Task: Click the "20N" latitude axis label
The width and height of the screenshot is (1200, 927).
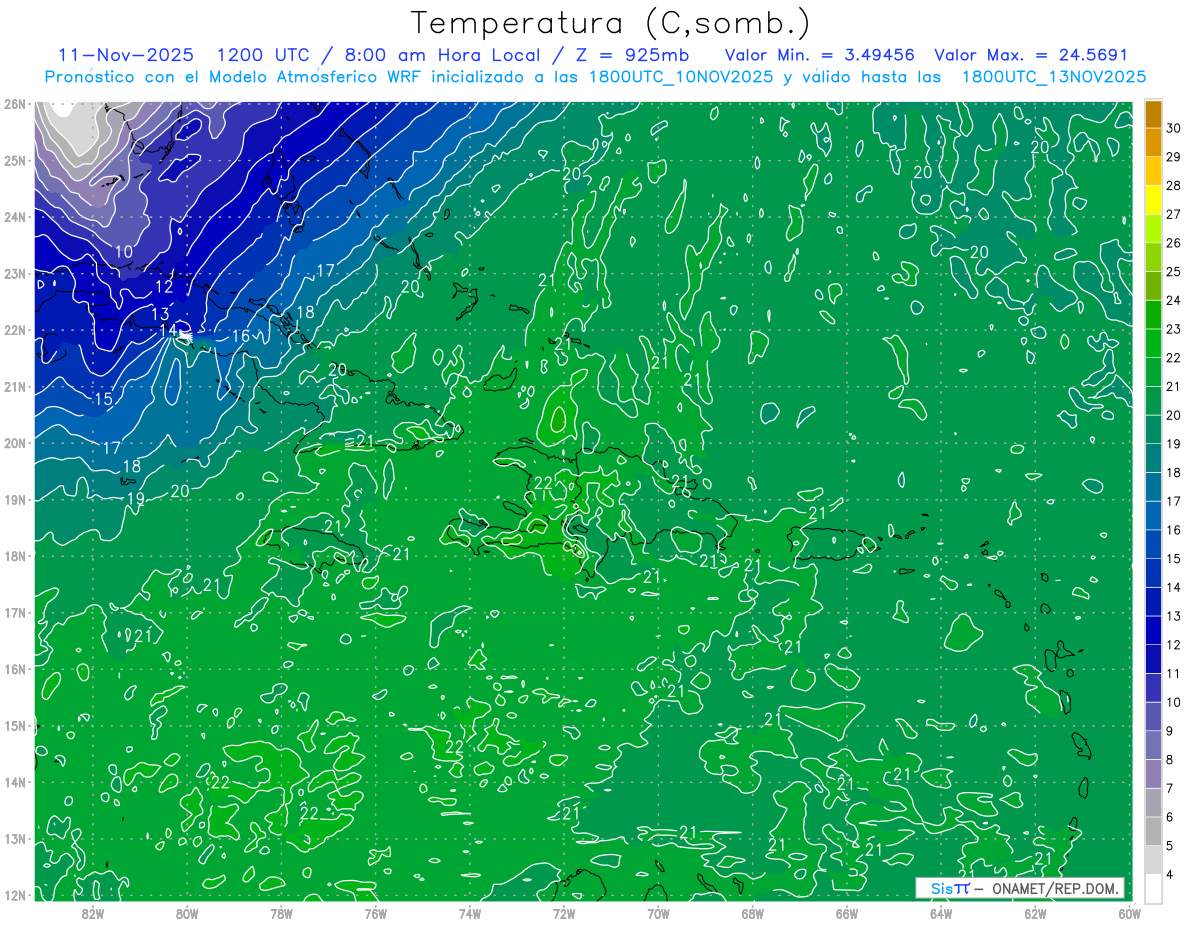Action: (14, 443)
